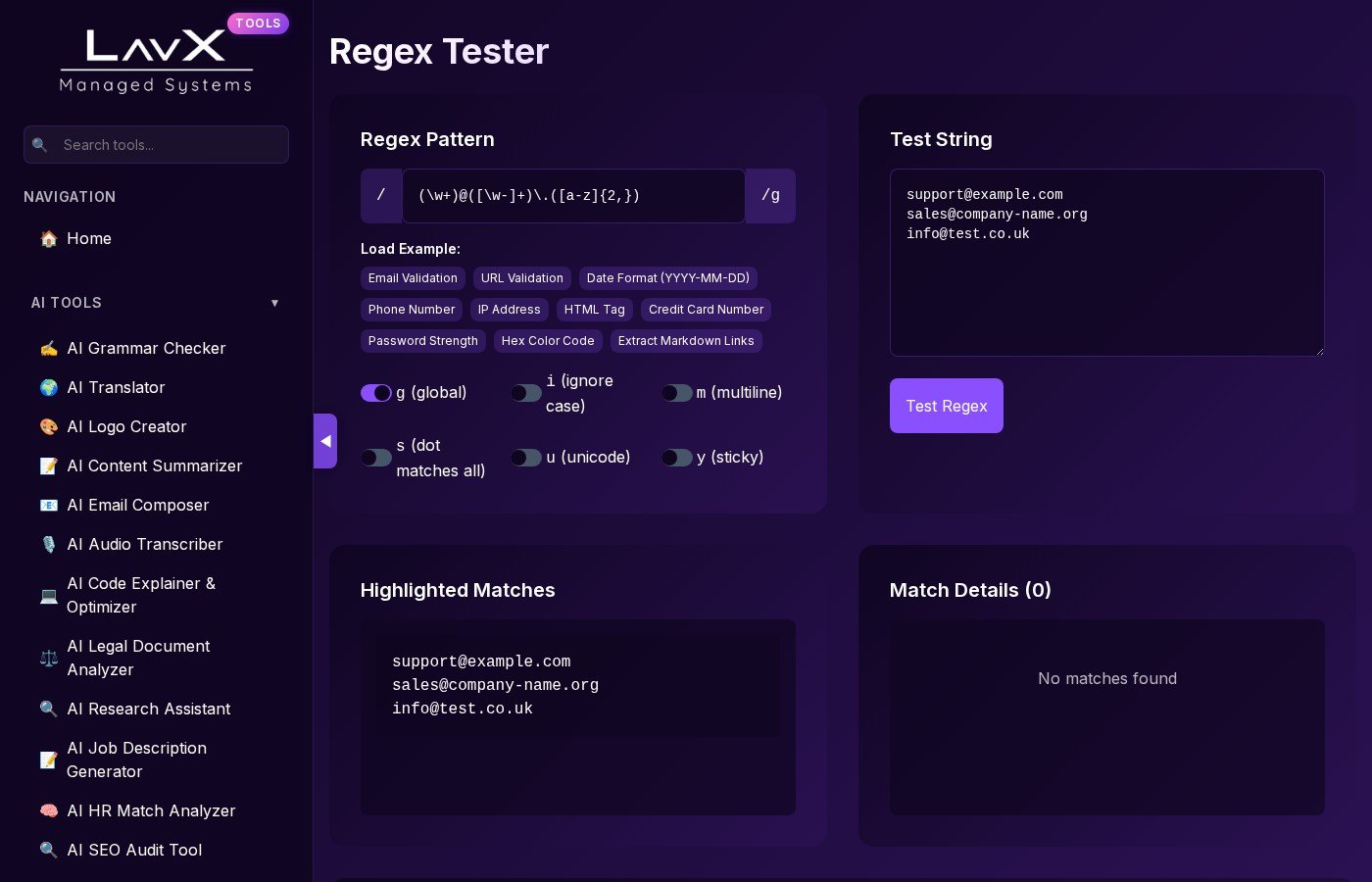Open AI Email Composer from sidebar
Image resolution: width=1372 pixels, height=882 pixels.
pos(137,505)
